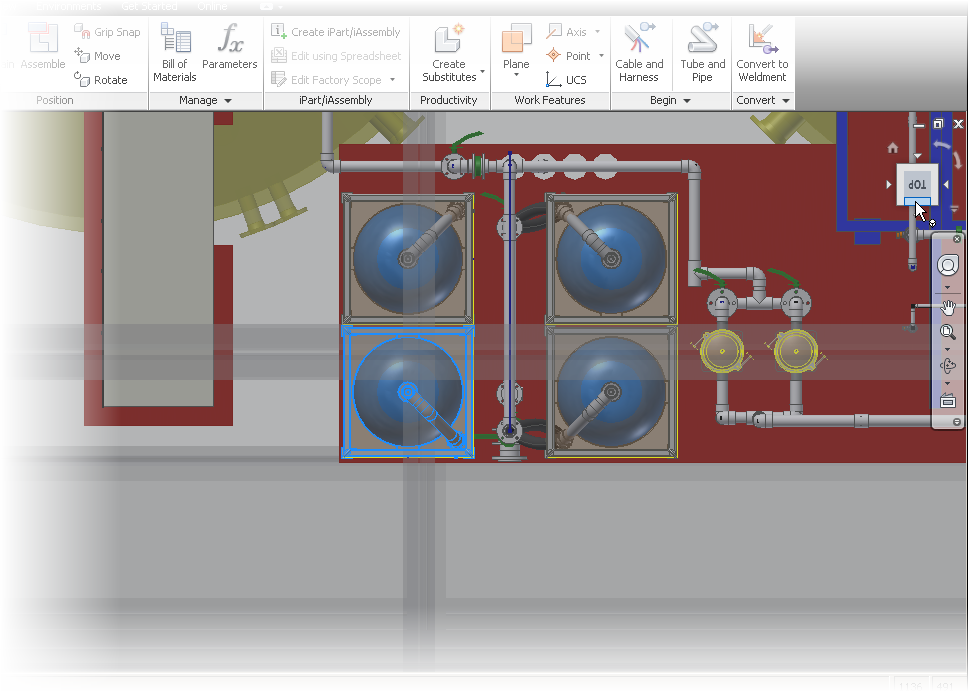
Task: Select the Create Substitutes tool
Action: [x=449, y=53]
